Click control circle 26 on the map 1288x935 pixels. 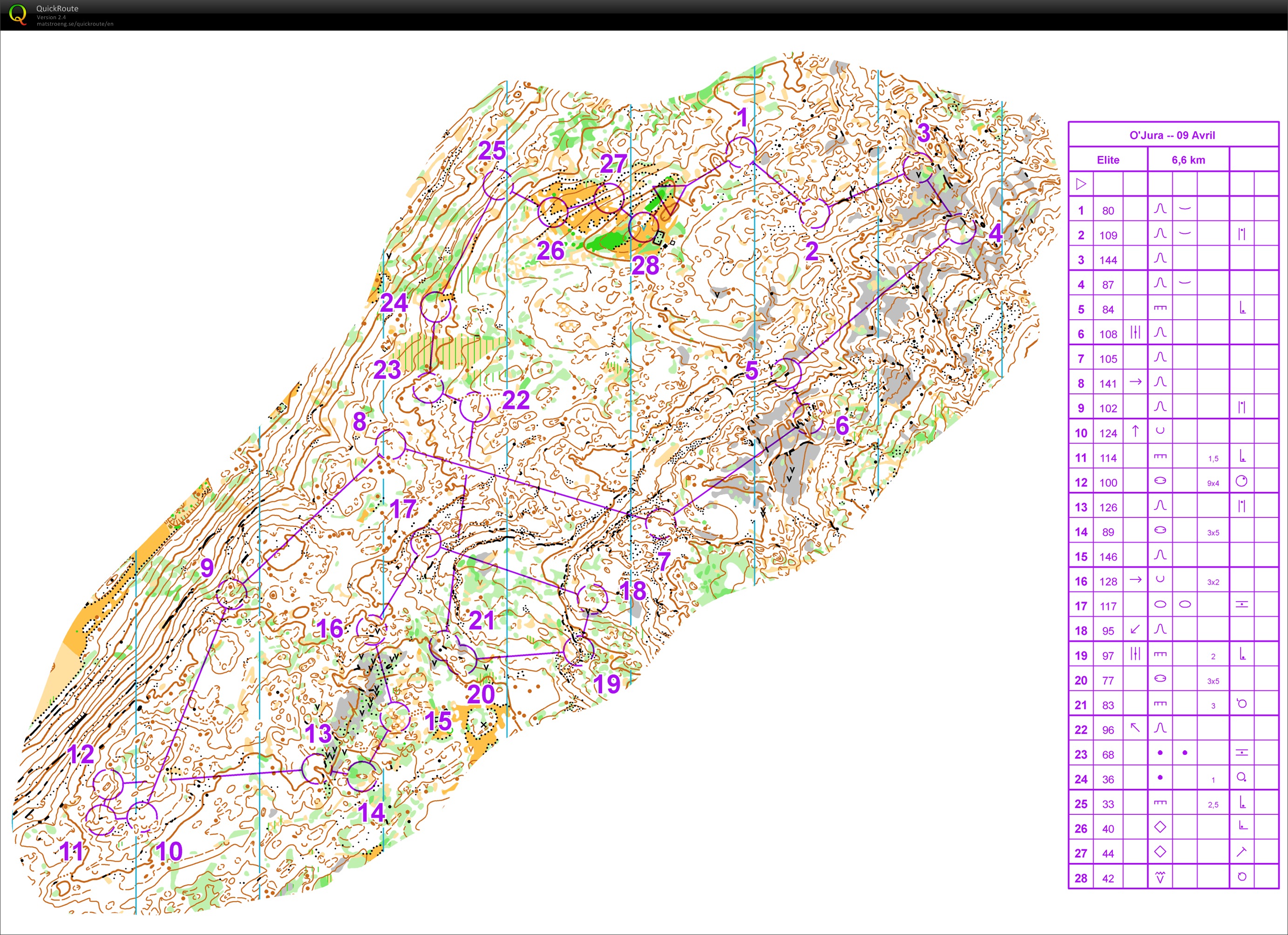click(553, 212)
